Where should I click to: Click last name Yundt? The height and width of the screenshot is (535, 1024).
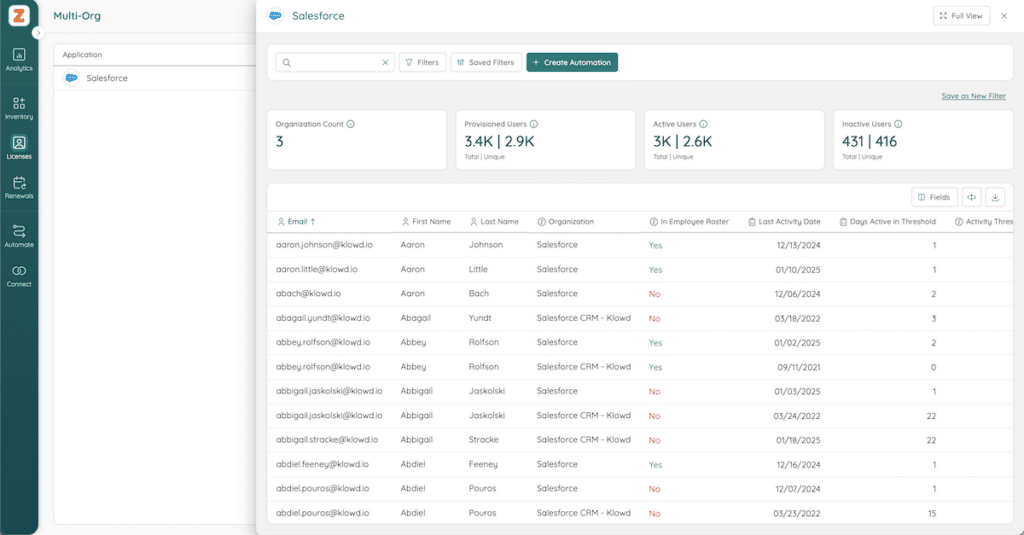click(x=480, y=318)
